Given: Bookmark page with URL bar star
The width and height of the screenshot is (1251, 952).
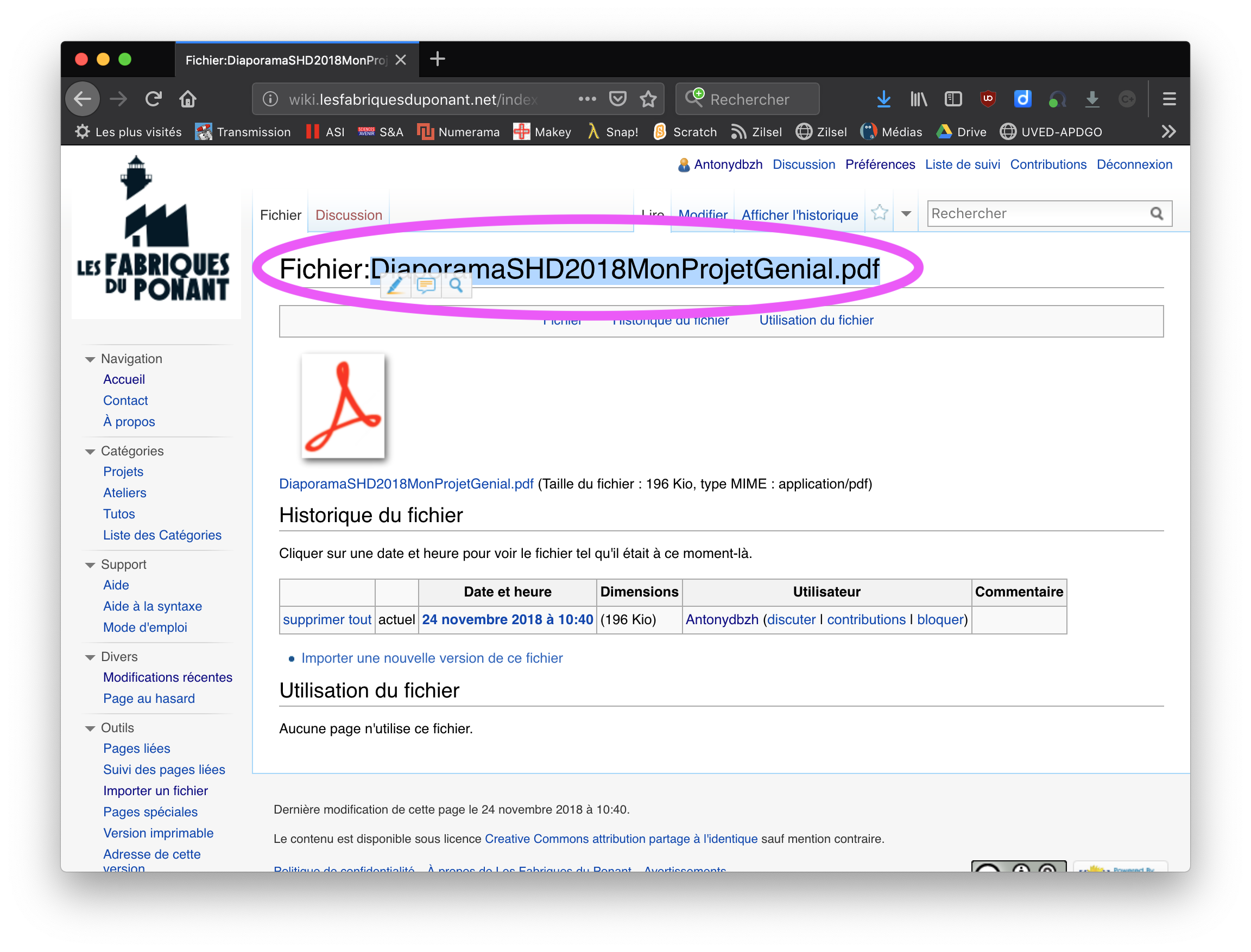Looking at the screenshot, I should pos(648,99).
